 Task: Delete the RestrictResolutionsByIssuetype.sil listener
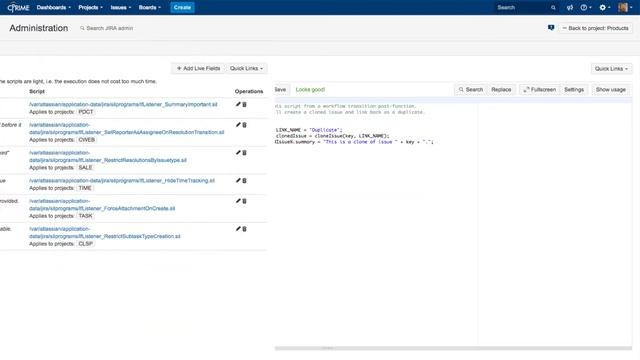[244, 153]
